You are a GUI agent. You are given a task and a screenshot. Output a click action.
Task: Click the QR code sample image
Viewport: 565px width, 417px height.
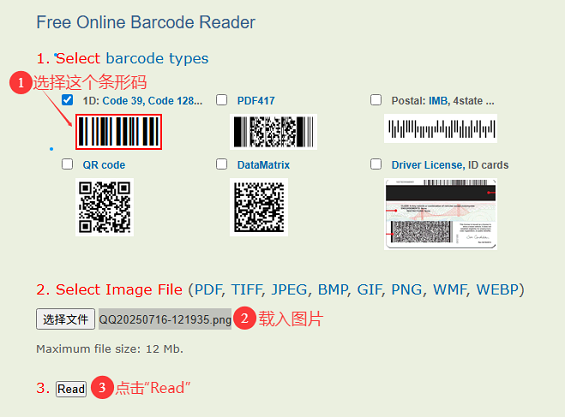104,207
